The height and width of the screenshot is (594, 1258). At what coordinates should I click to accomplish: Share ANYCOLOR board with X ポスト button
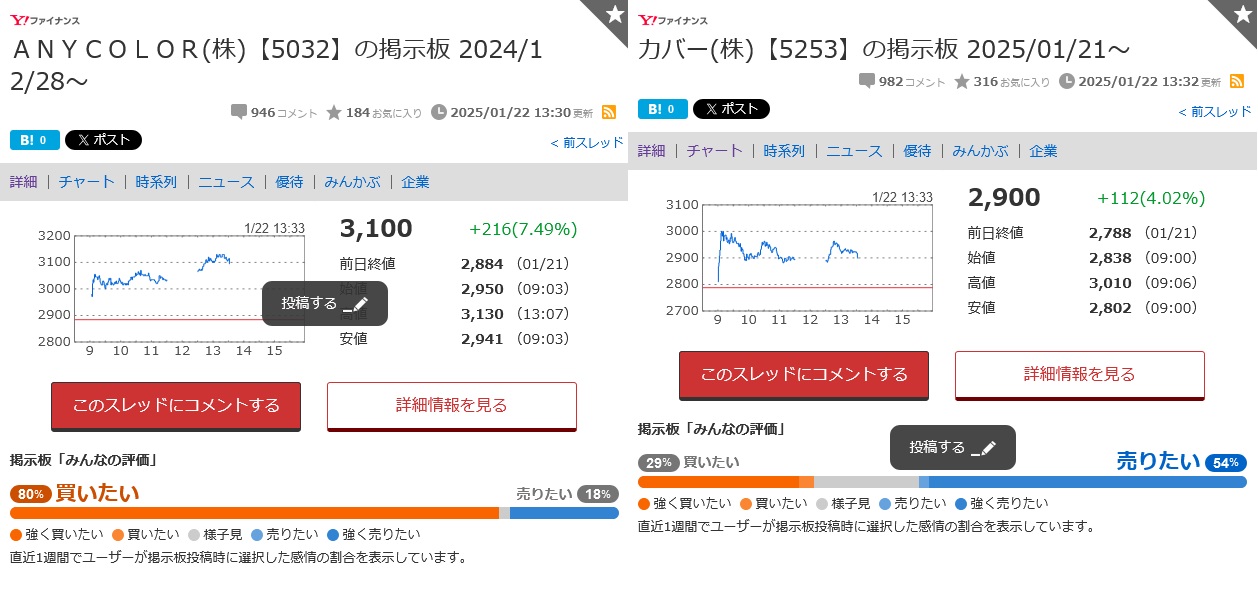point(103,140)
